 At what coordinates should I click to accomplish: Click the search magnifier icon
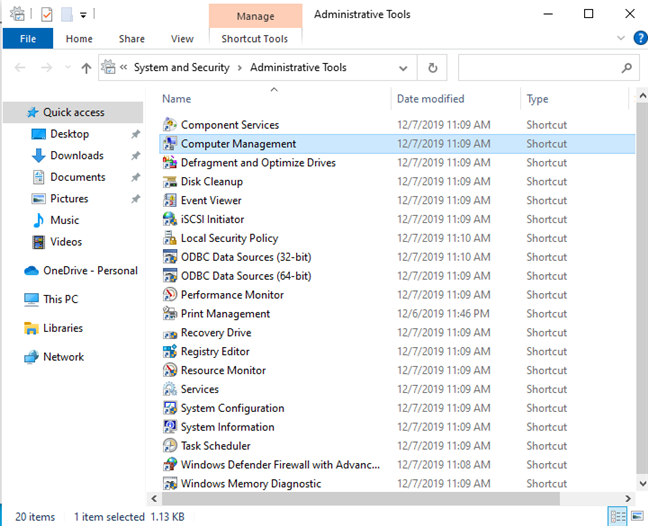point(627,67)
